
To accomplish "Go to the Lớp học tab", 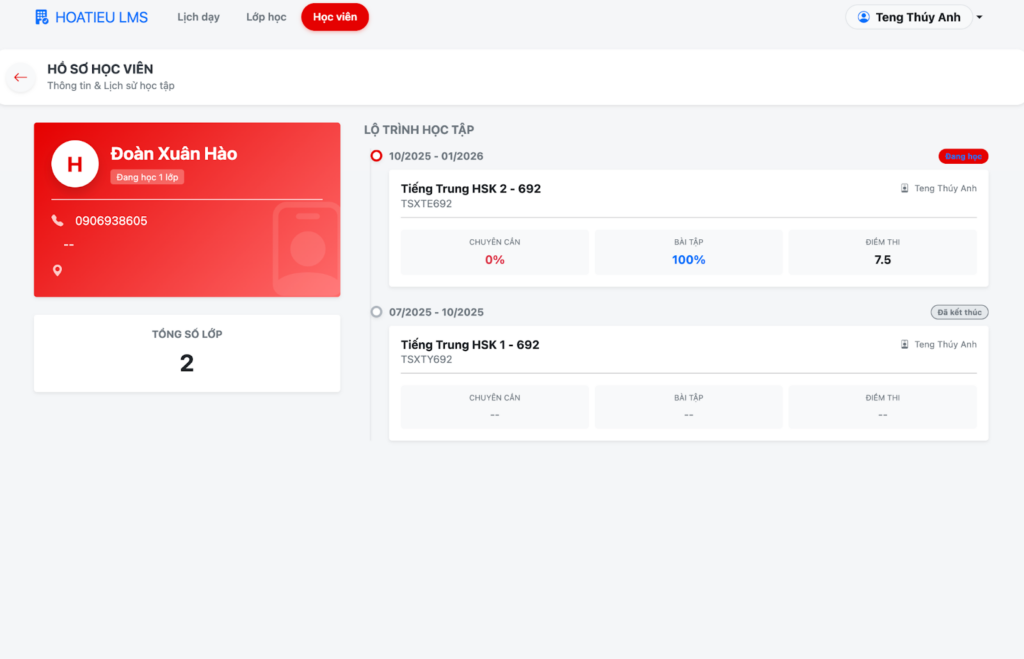I will [266, 17].
